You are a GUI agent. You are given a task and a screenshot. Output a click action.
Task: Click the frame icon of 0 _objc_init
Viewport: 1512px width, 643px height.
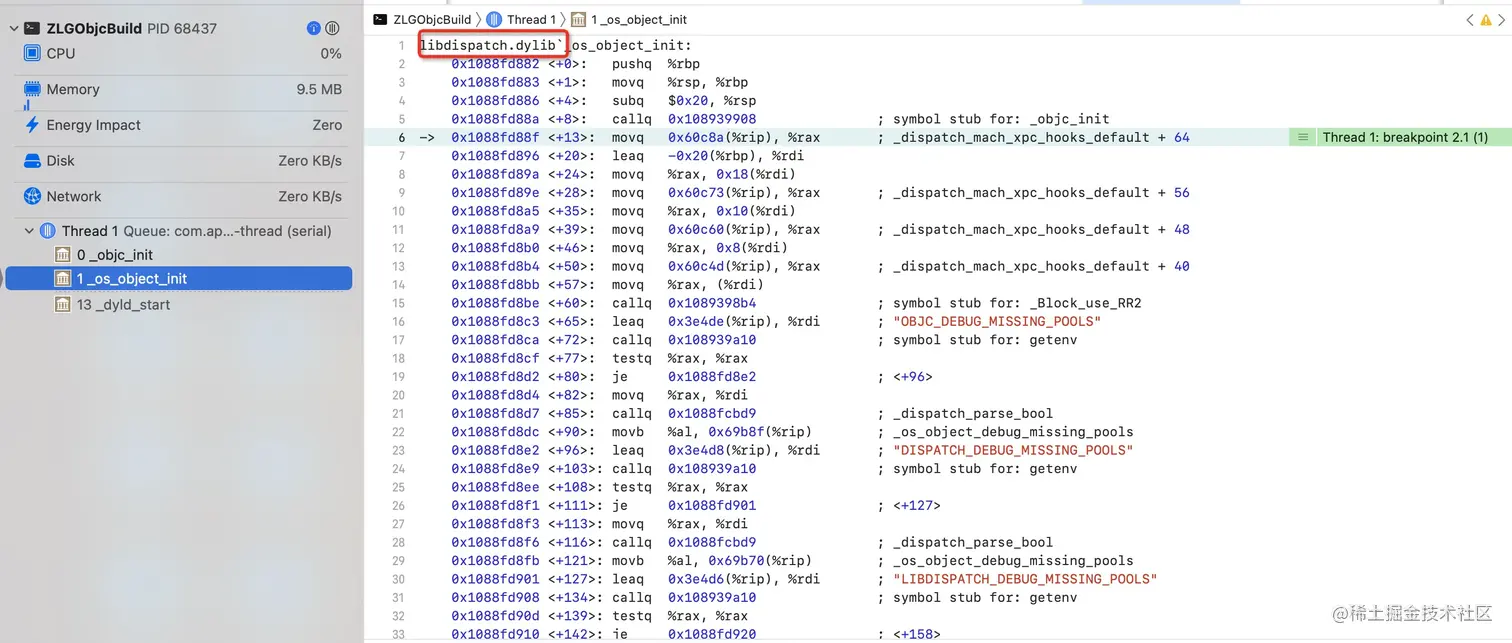pyautogui.click(x=62, y=255)
